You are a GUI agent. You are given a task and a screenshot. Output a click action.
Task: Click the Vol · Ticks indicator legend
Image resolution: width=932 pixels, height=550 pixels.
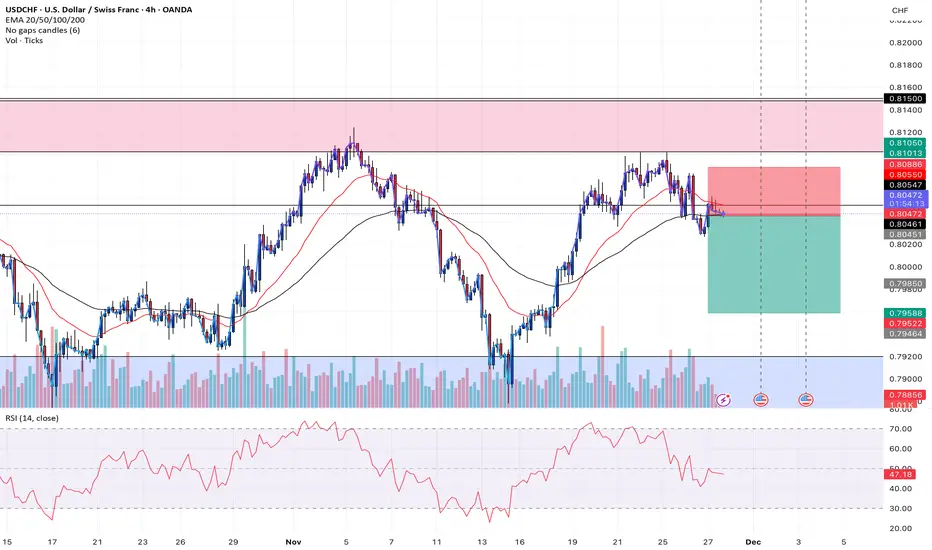(24, 40)
